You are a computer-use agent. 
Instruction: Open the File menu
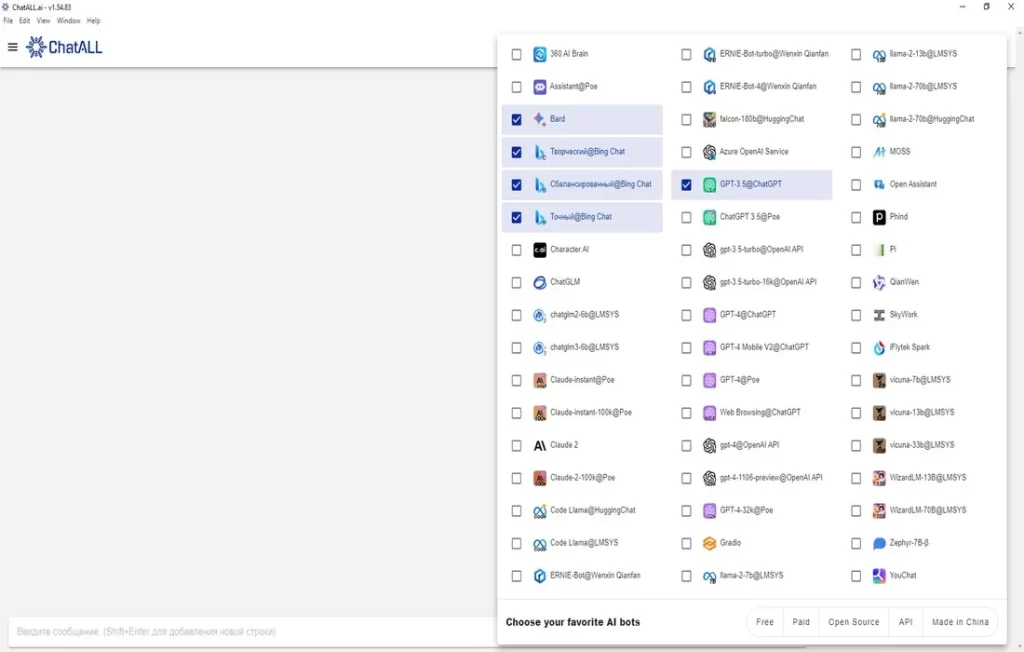coord(8,21)
